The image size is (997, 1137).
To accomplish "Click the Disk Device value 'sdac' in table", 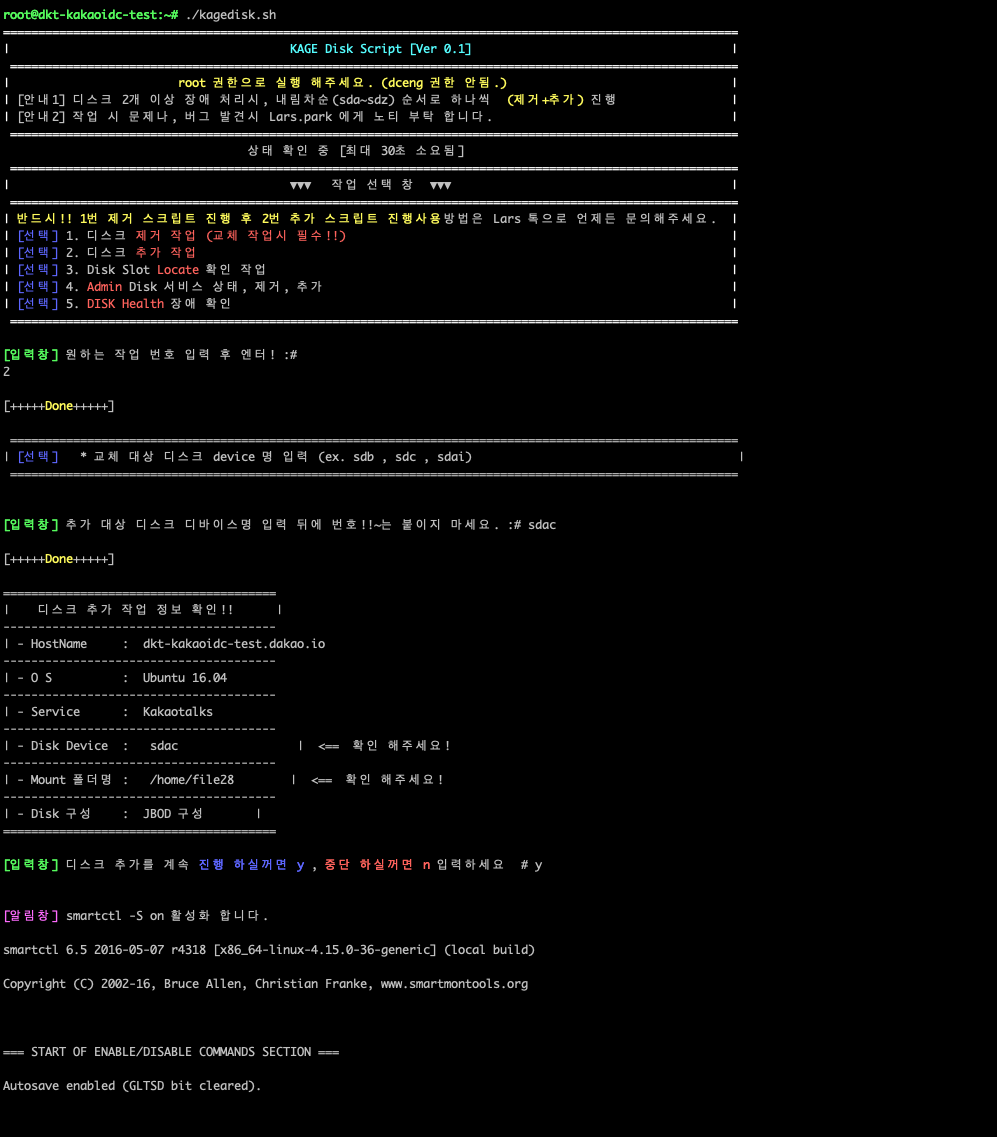I will (x=164, y=746).
